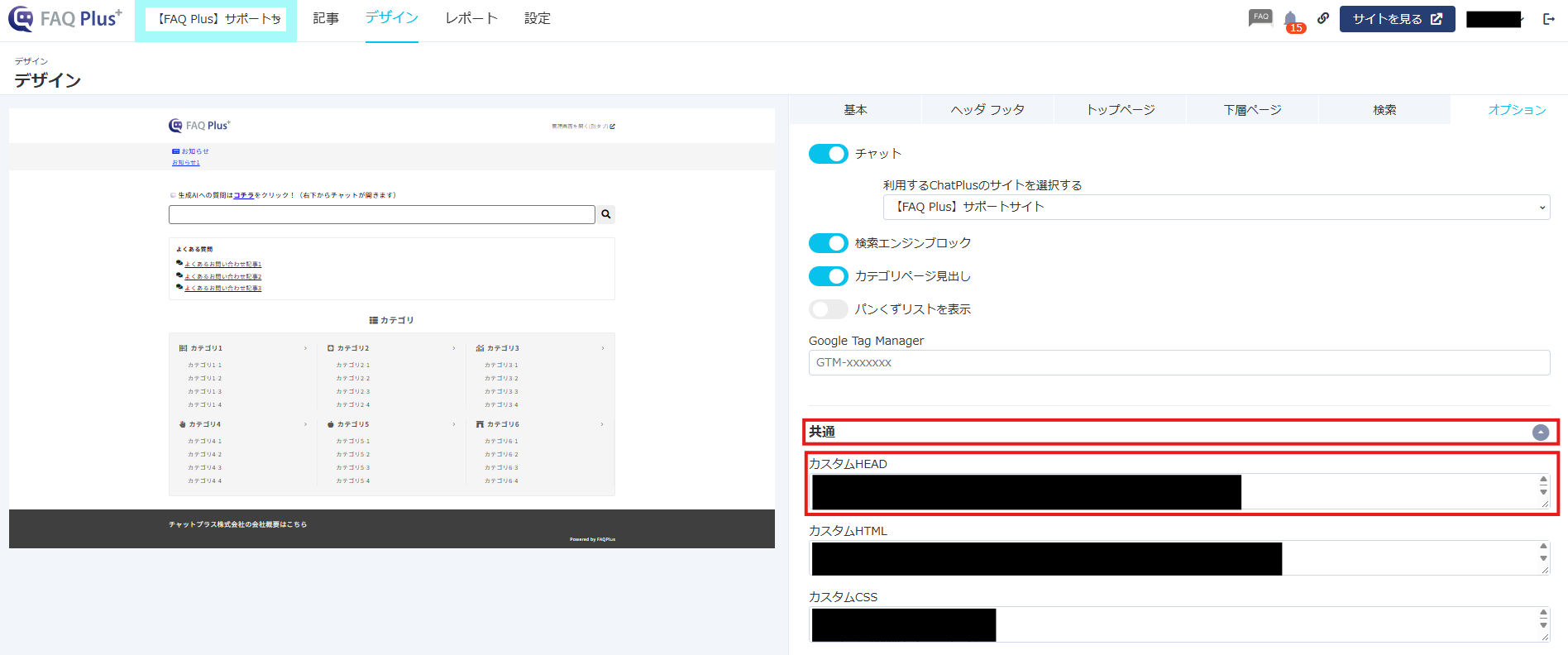Go to the レポート menu

click(x=471, y=18)
